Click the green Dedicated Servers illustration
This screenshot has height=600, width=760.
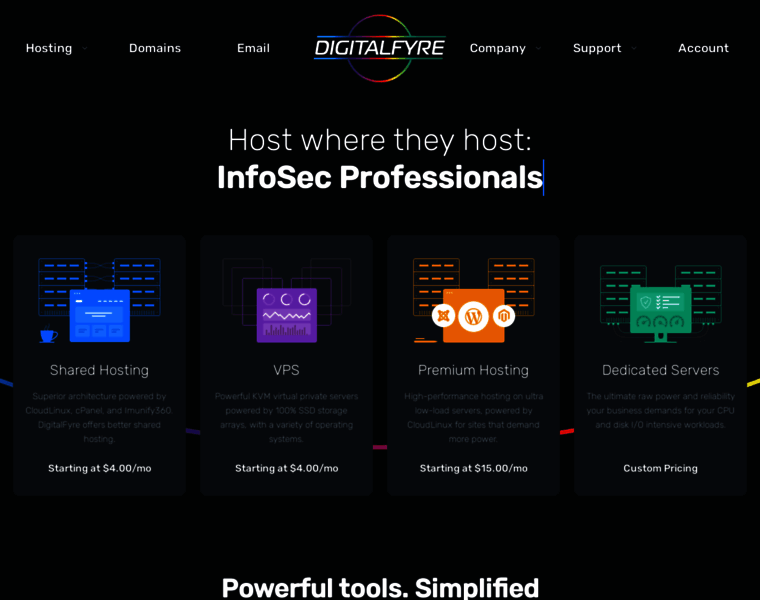click(x=661, y=303)
